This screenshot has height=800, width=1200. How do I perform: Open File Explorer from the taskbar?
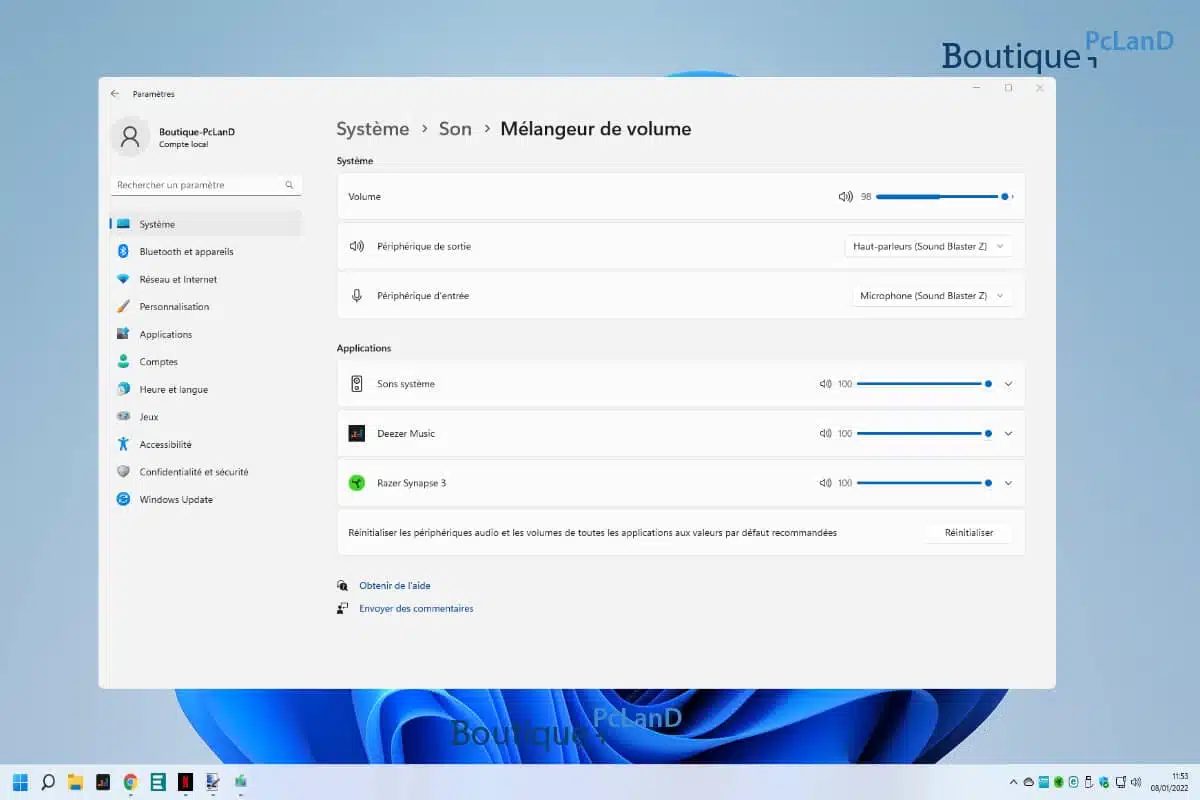[x=75, y=782]
